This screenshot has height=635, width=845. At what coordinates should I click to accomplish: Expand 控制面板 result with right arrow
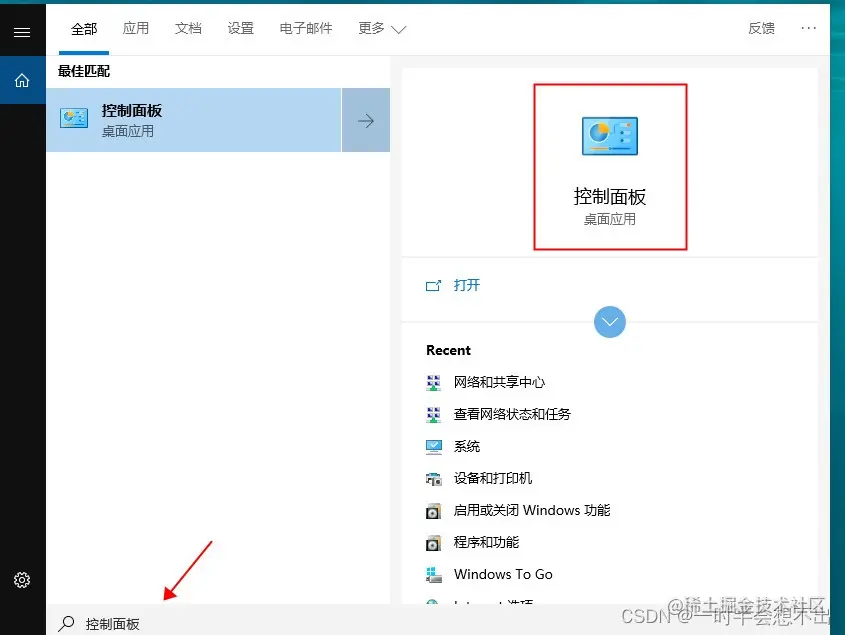pyautogui.click(x=366, y=120)
